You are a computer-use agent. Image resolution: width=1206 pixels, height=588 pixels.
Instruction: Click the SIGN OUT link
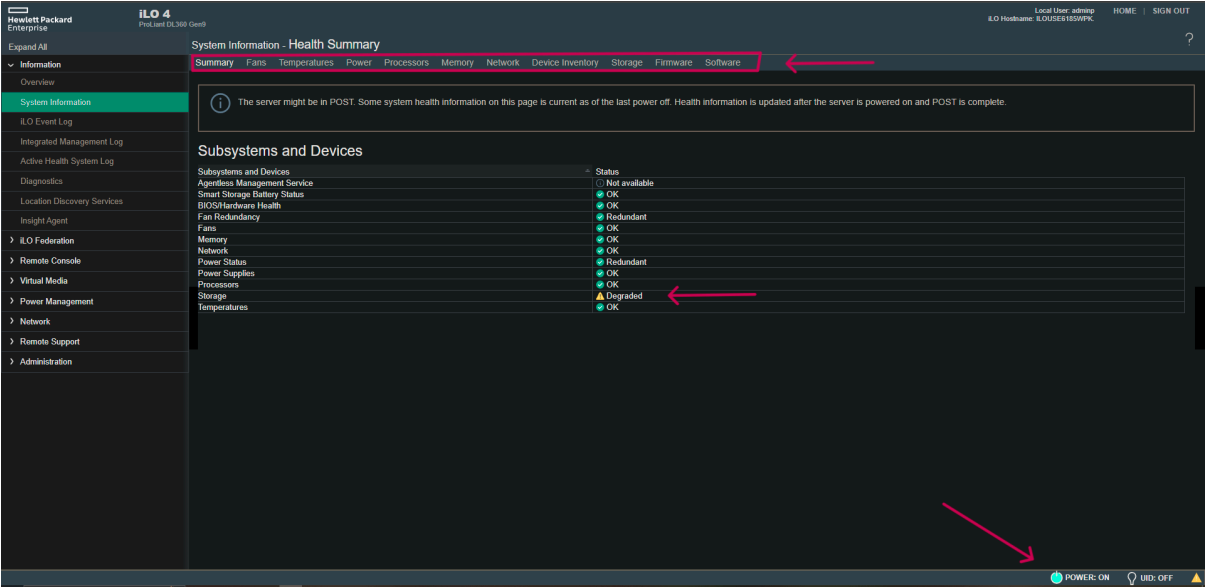pyautogui.click(x=1171, y=11)
